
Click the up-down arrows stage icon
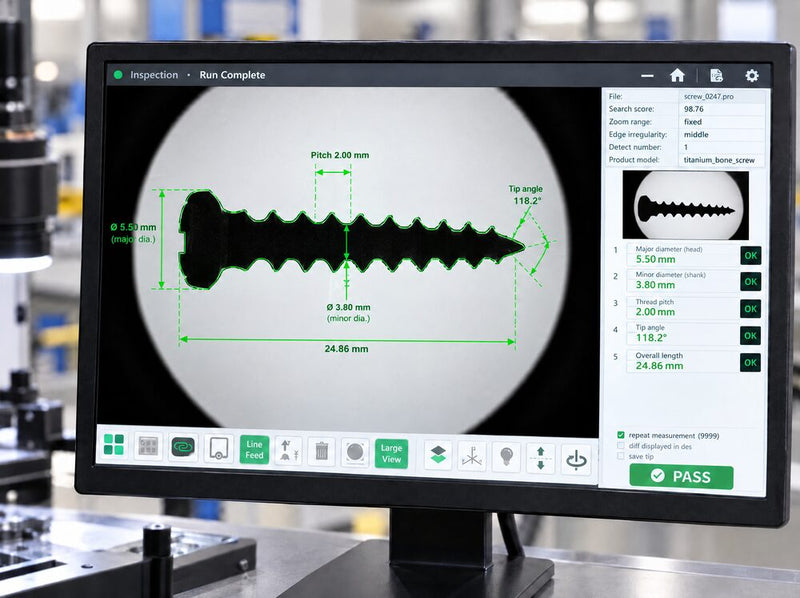541,458
